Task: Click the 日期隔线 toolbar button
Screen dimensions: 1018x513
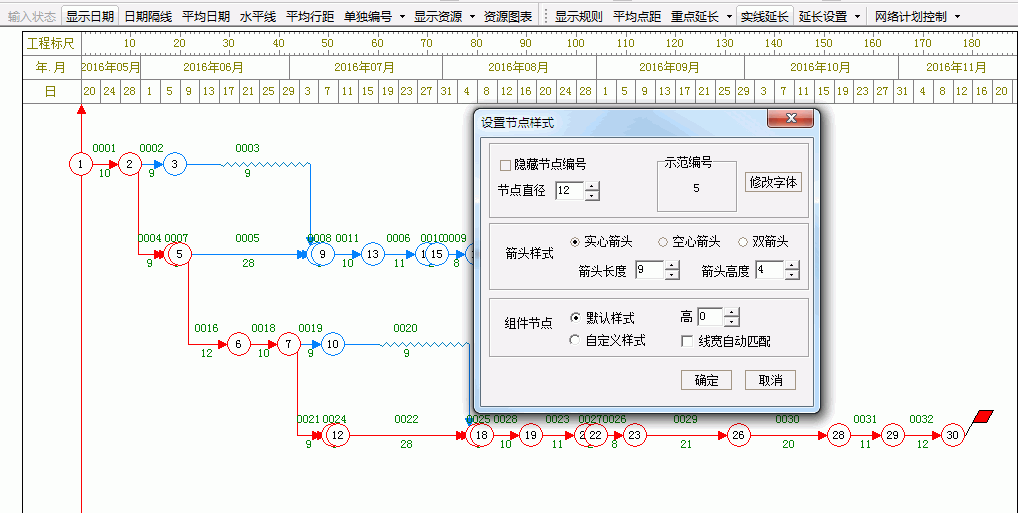Action: pyautogui.click(x=148, y=16)
